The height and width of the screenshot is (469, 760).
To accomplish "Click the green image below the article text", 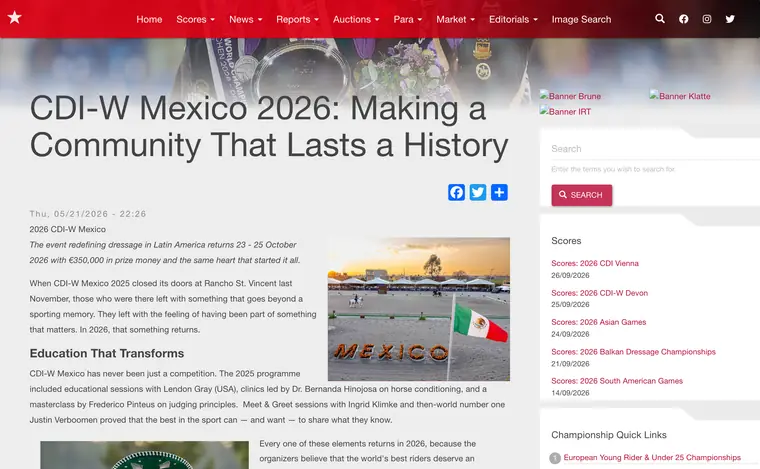I will (144, 455).
